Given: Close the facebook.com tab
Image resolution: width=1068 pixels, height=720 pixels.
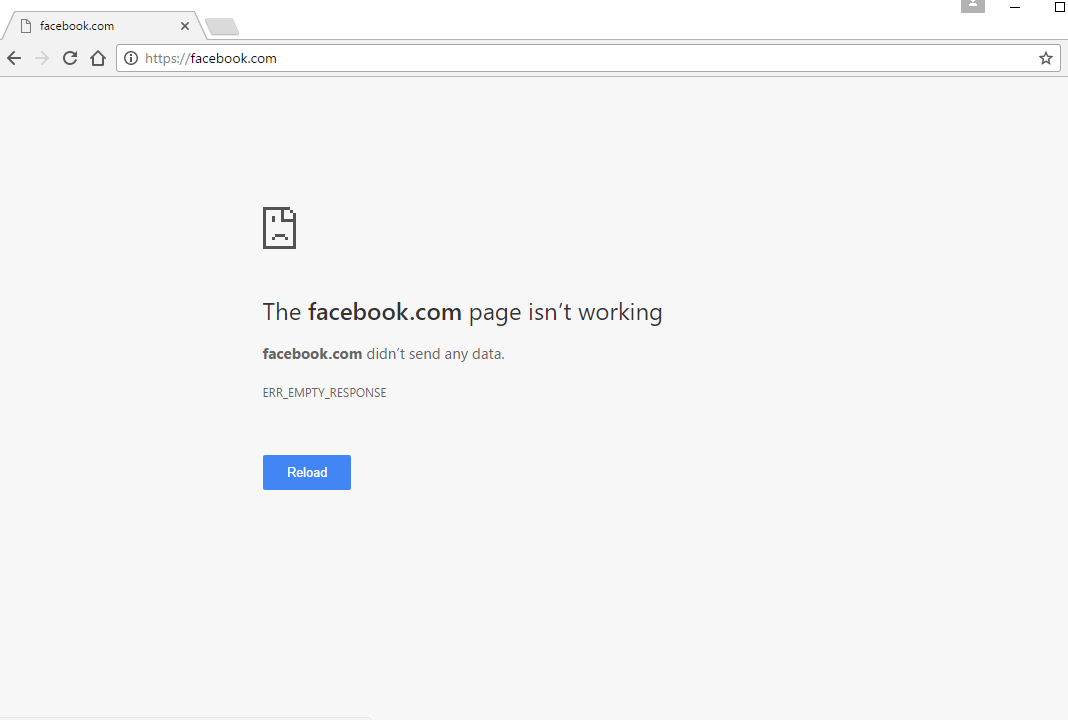Looking at the screenshot, I should point(185,26).
